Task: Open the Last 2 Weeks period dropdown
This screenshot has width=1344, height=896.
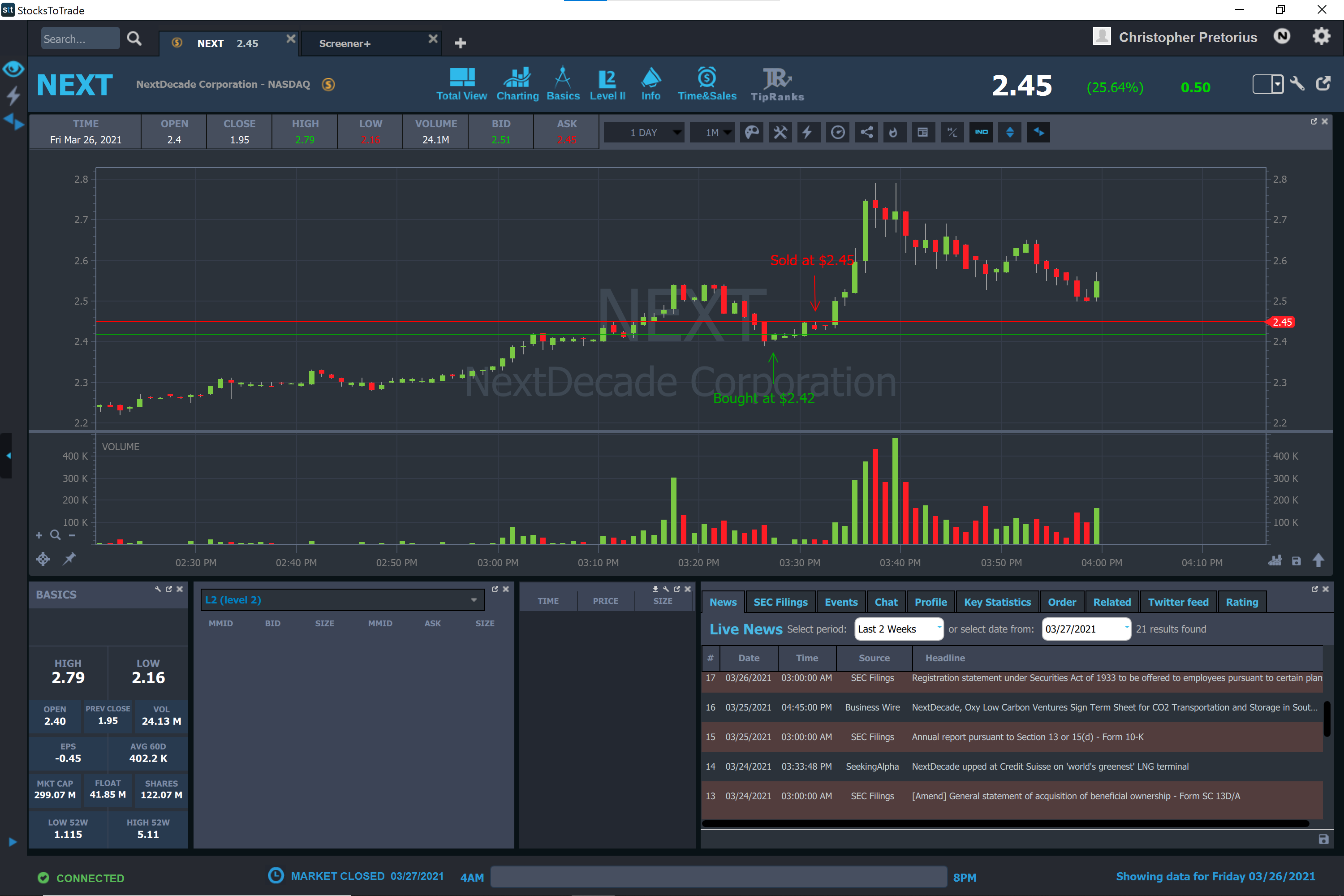Action: pos(898,629)
